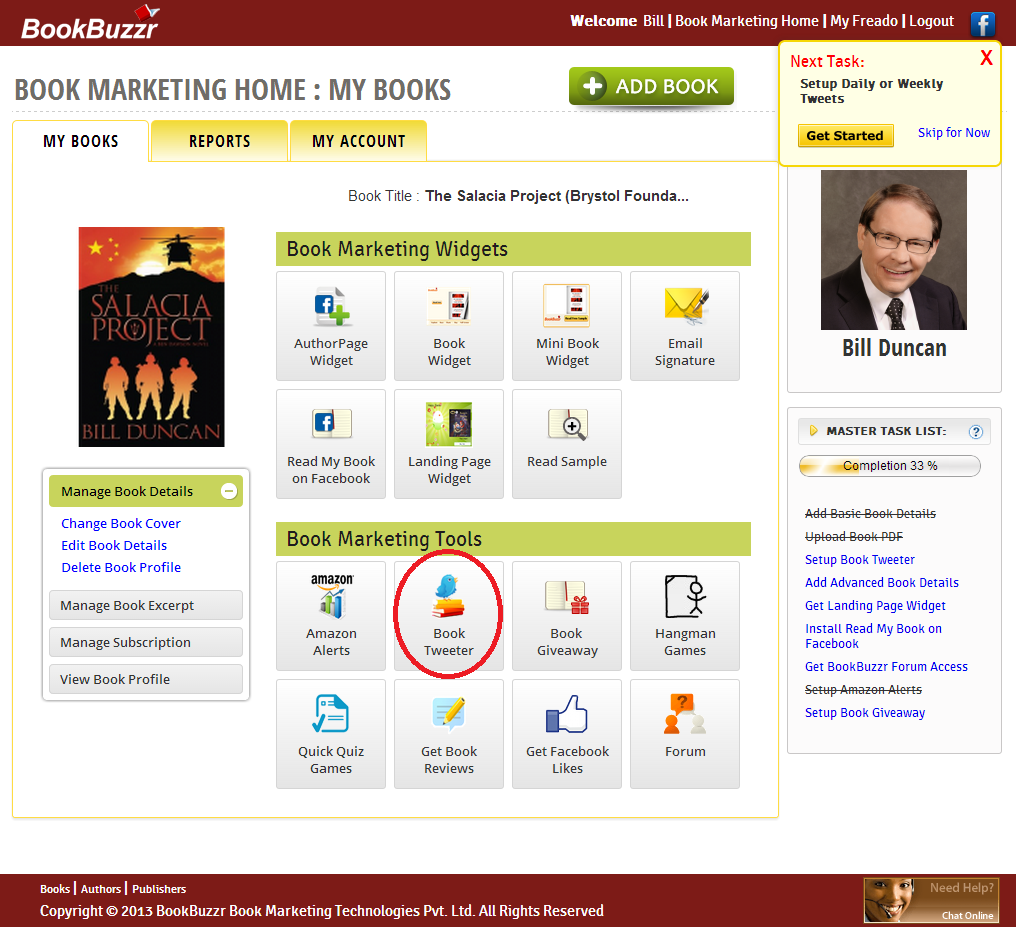Click the Salacia Project book cover
Screen dimensions: 1016x927
point(152,337)
